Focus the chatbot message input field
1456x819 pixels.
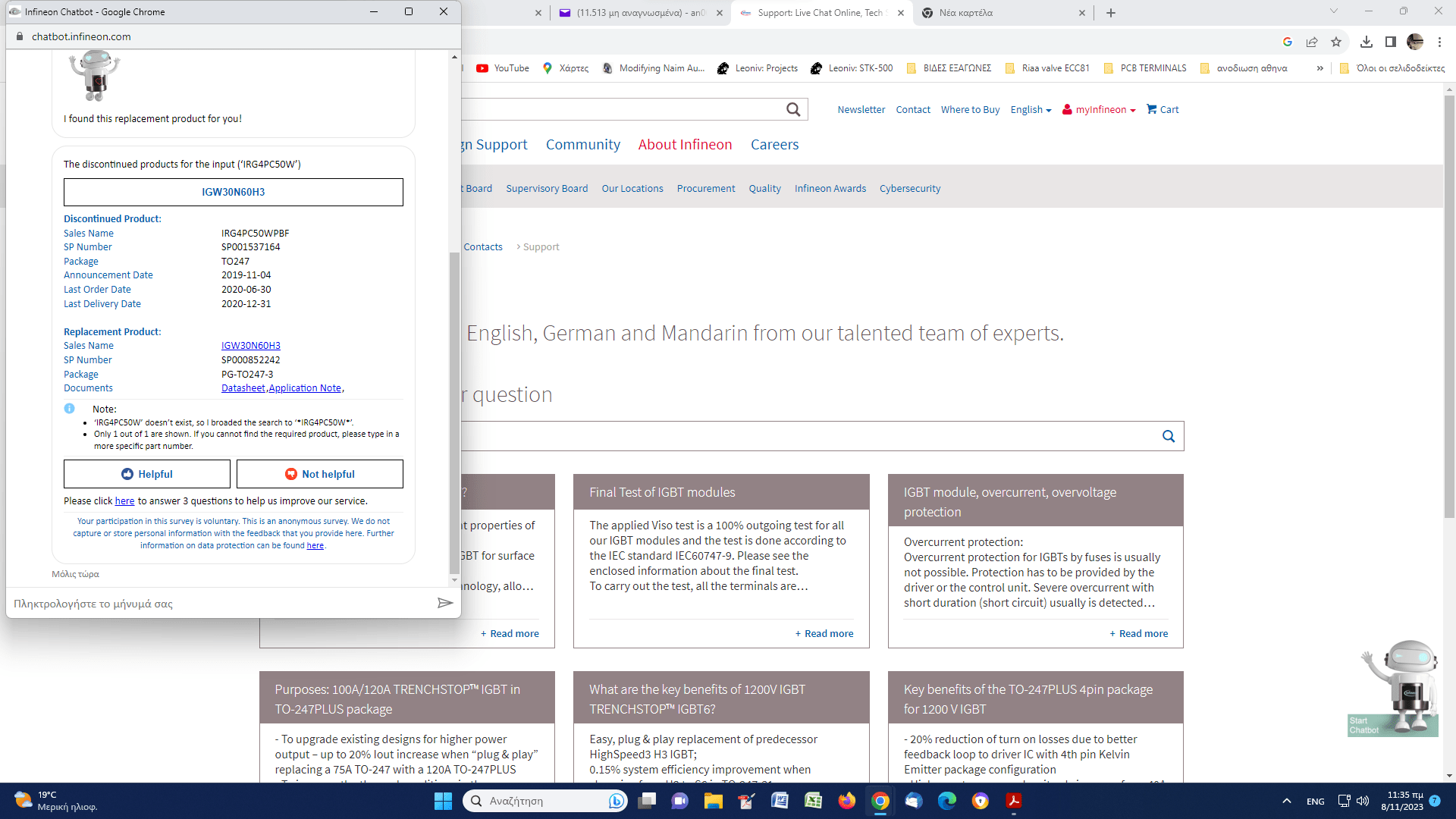(220, 604)
